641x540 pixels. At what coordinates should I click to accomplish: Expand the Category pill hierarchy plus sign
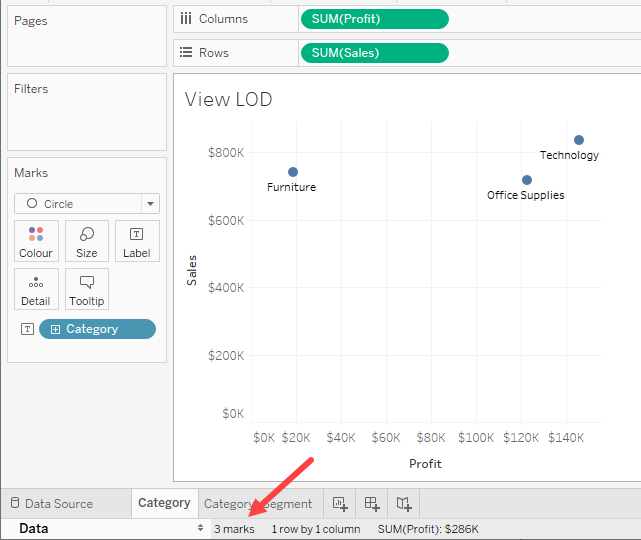point(55,329)
